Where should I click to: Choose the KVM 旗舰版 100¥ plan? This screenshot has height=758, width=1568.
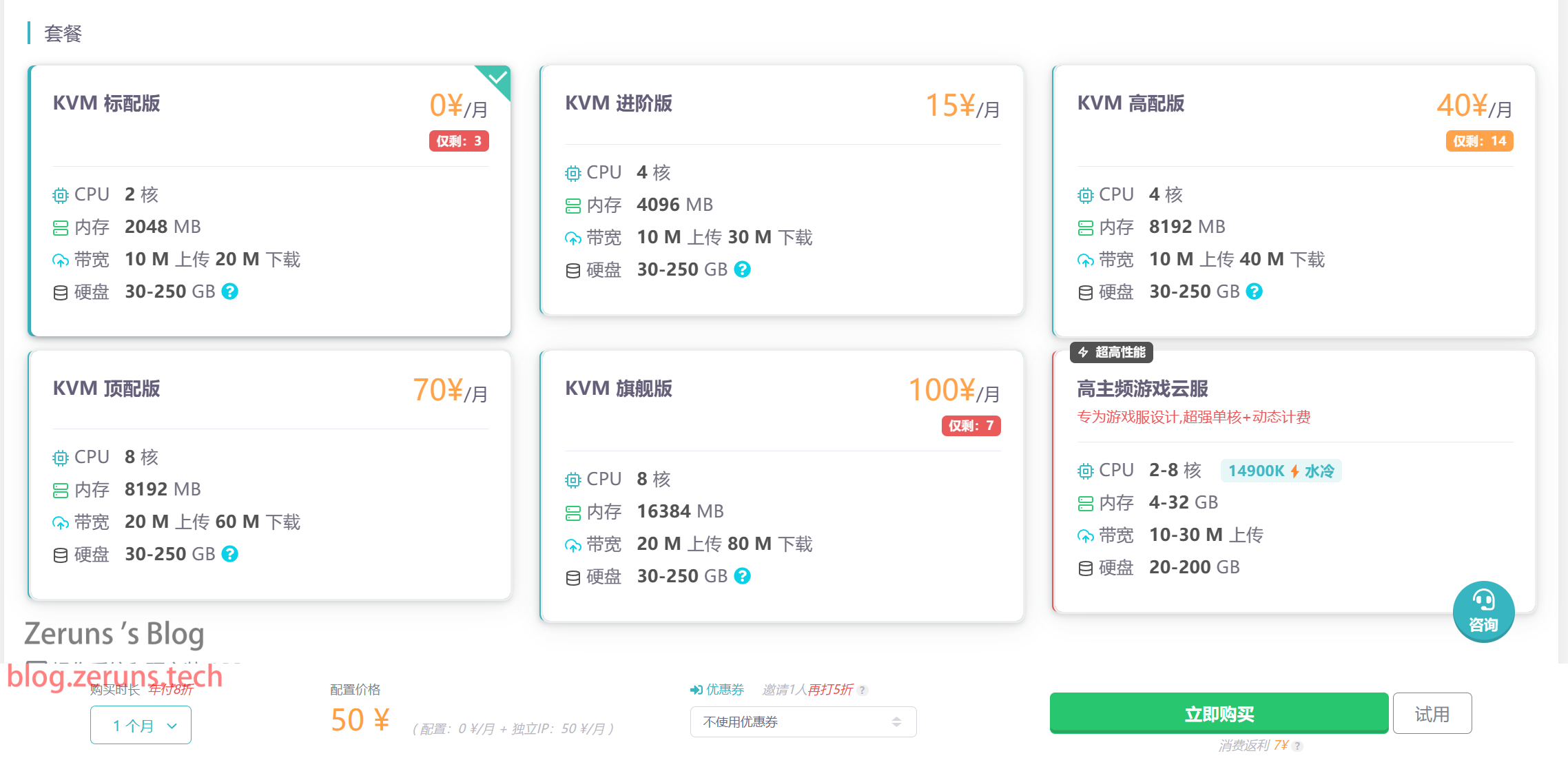[x=782, y=486]
